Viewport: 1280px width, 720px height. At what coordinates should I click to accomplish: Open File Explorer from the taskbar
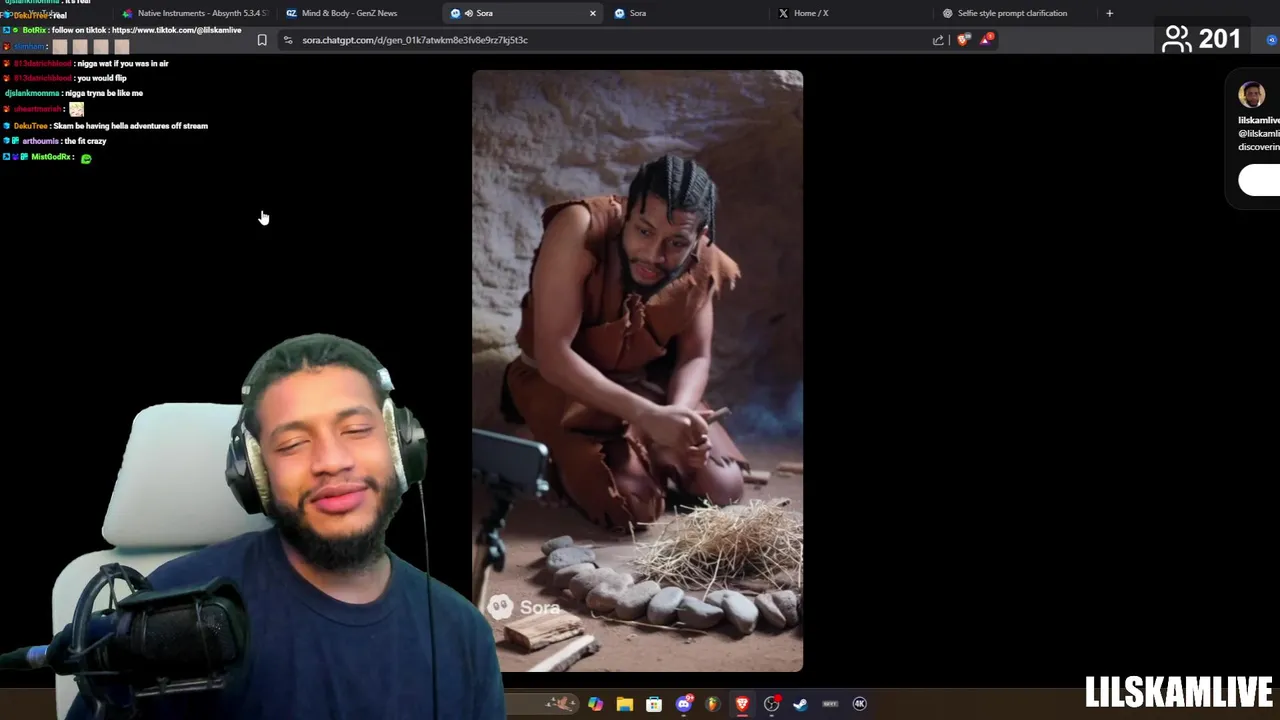pyautogui.click(x=625, y=704)
